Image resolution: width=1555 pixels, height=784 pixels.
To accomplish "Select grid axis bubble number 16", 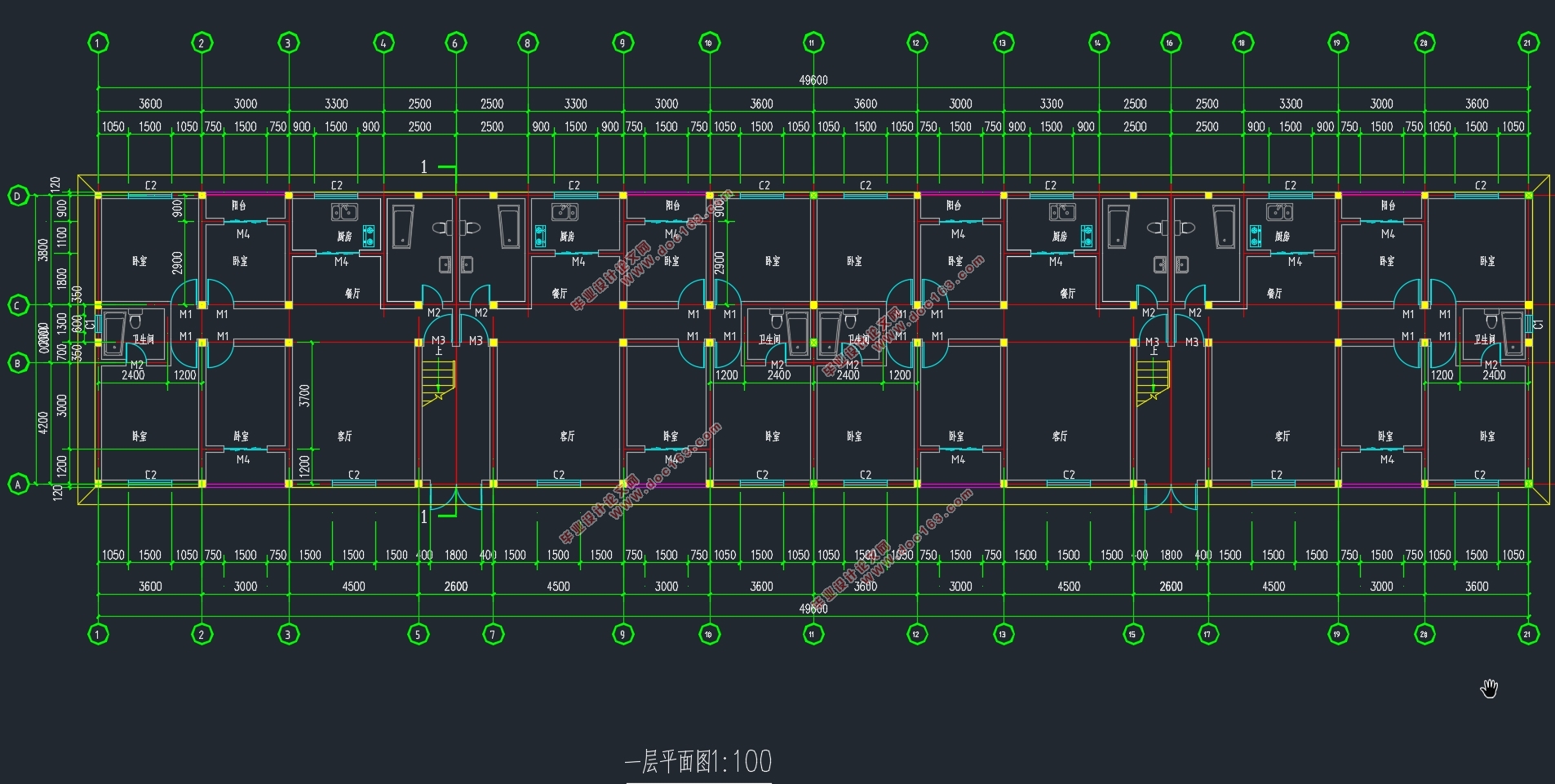I will click(1171, 42).
